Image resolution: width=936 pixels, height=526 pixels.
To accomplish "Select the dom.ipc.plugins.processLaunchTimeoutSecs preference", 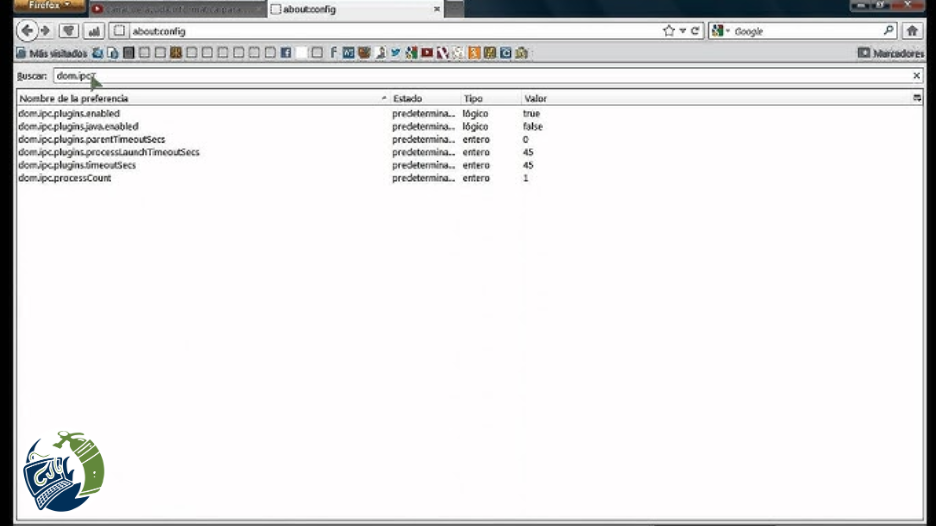I will [469, 152].
